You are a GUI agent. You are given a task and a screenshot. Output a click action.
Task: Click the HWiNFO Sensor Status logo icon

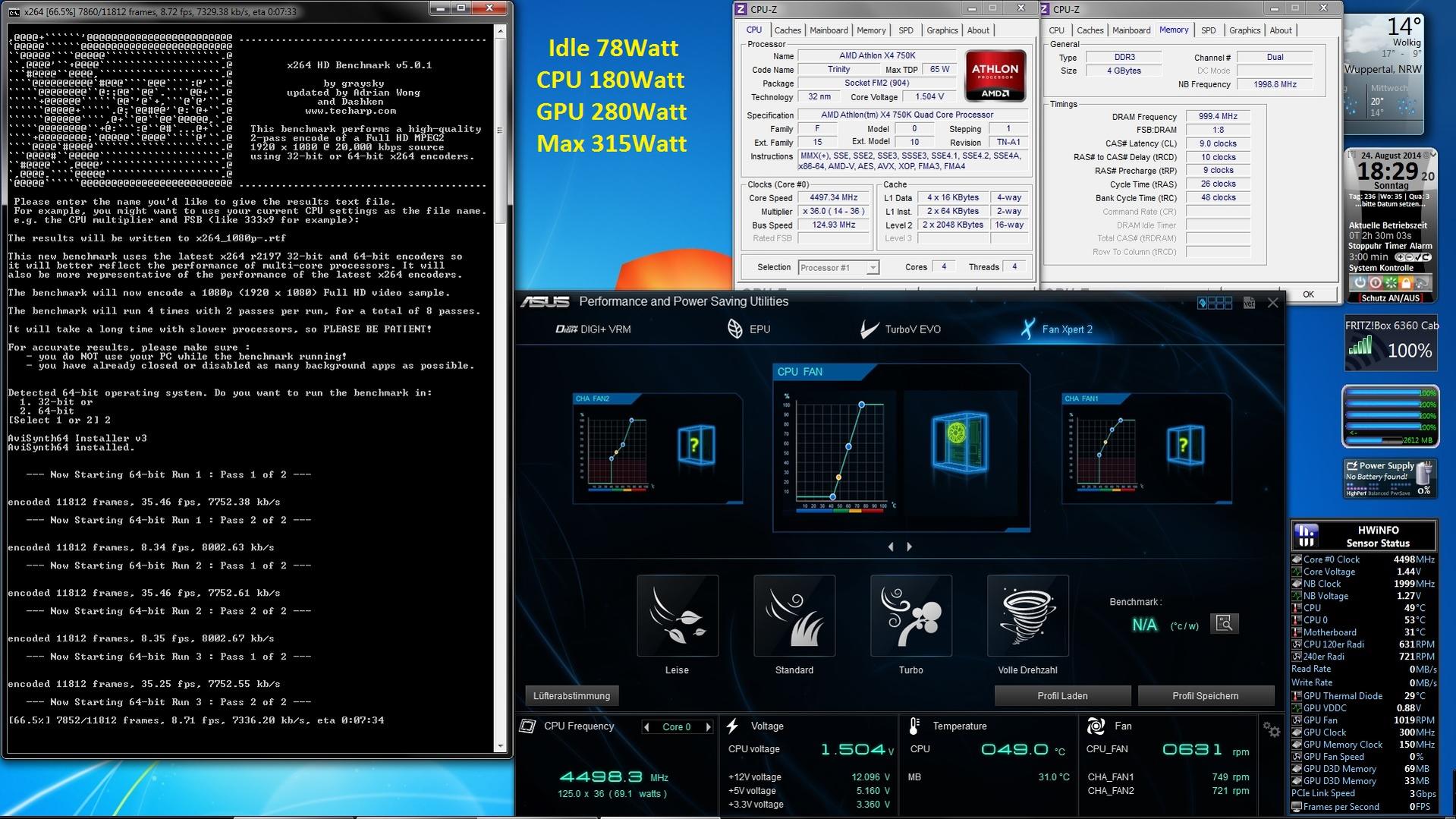[x=1307, y=535]
